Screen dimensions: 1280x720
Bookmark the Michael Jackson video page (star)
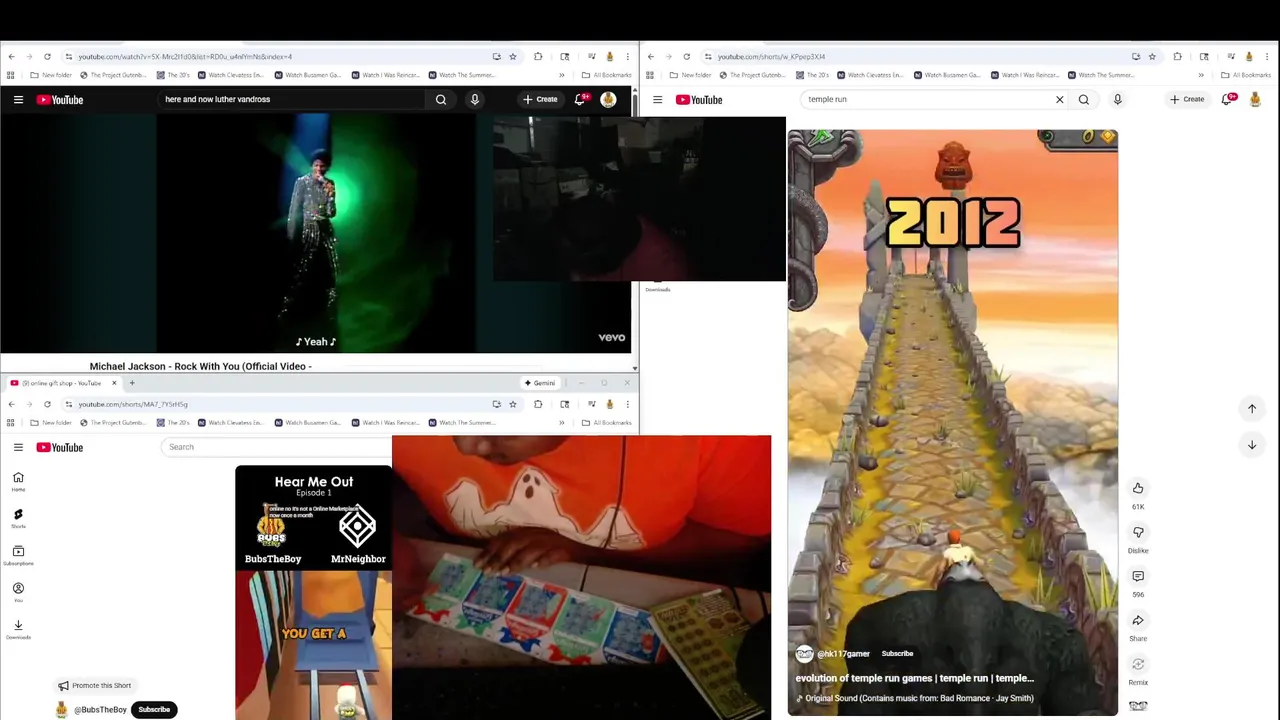(513, 56)
